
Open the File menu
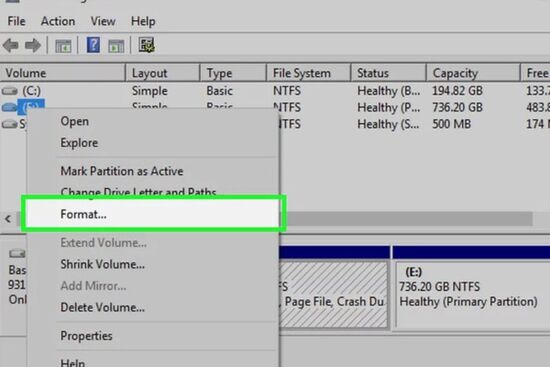[16, 21]
